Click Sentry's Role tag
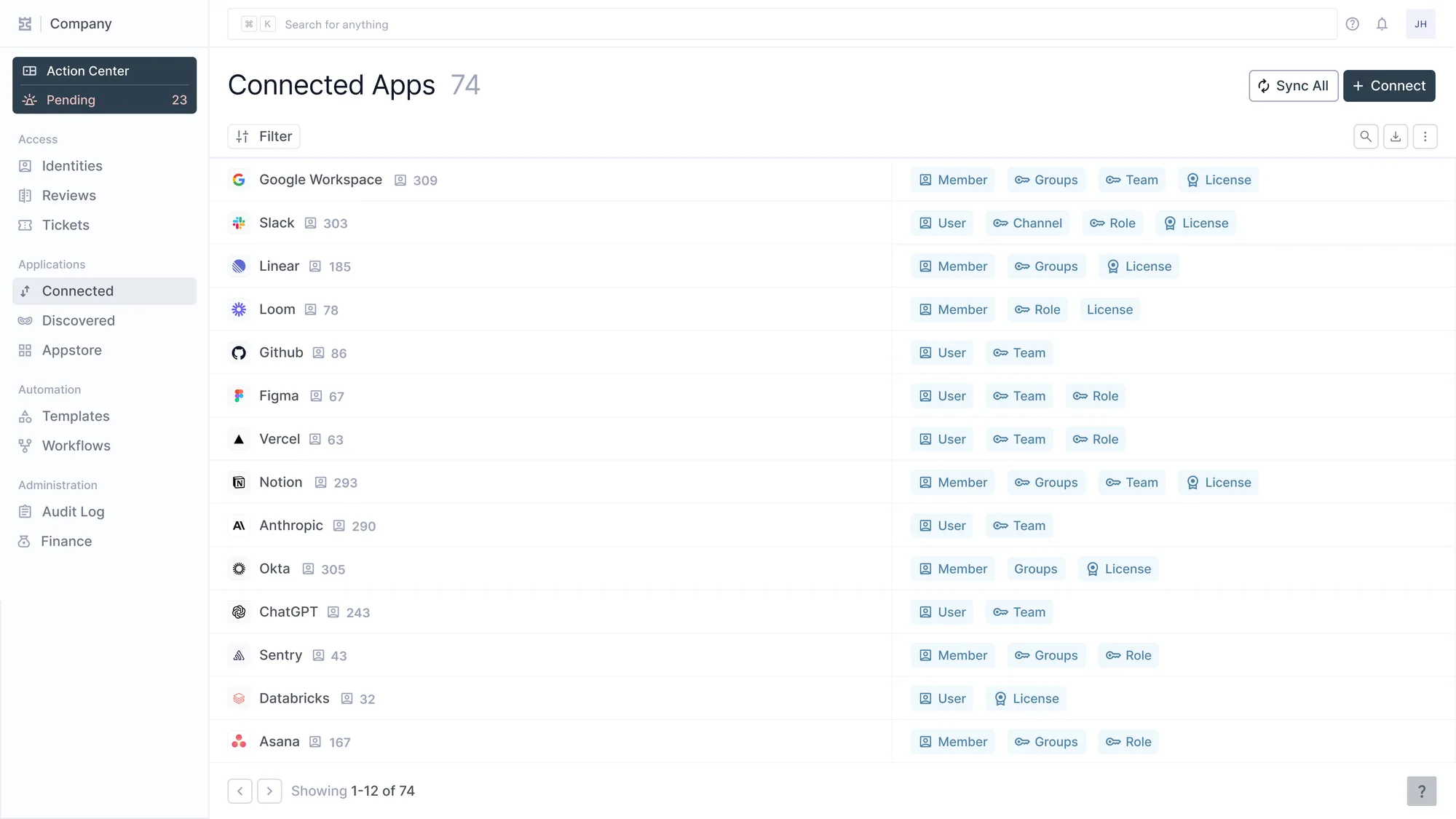The image size is (1456, 819). pos(1128,655)
